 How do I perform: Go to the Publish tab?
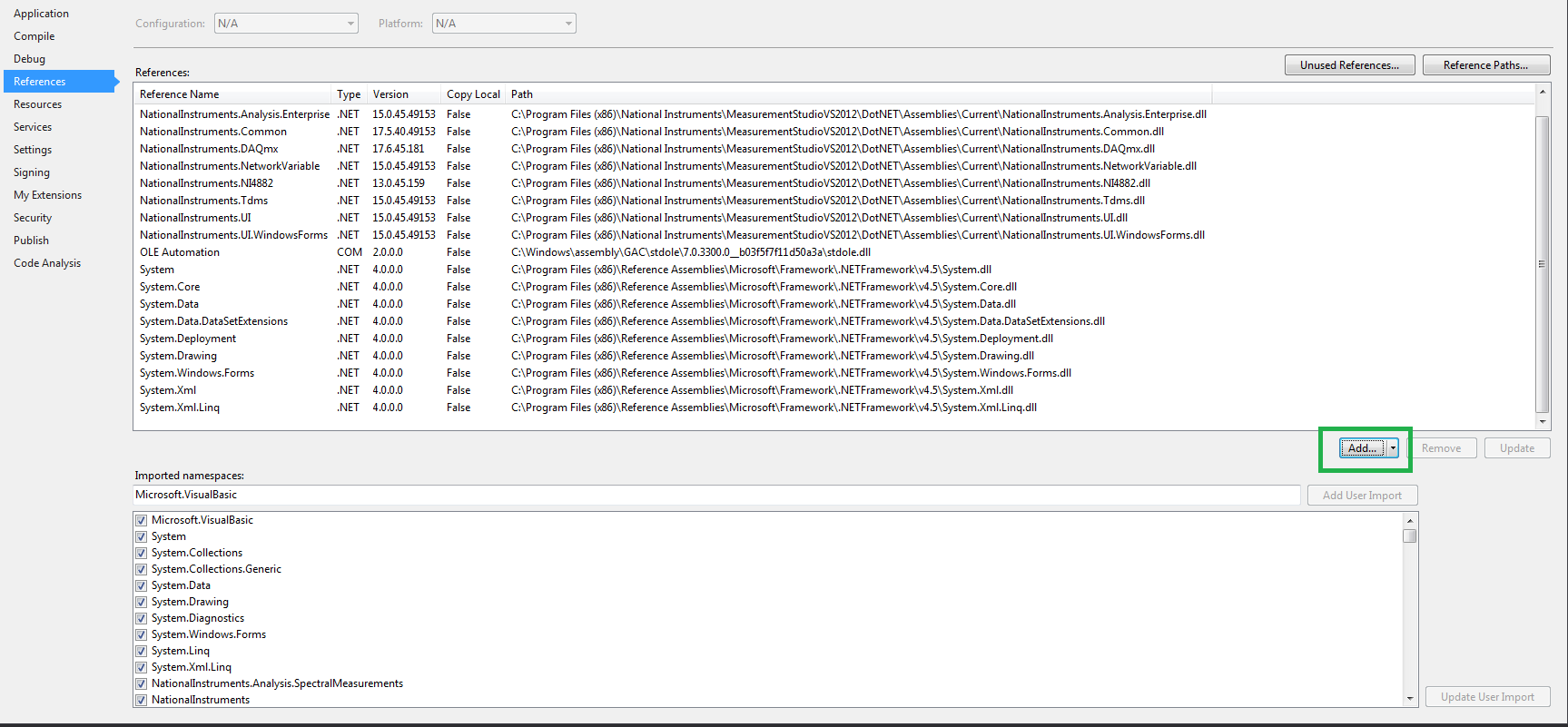click(31, 241)
